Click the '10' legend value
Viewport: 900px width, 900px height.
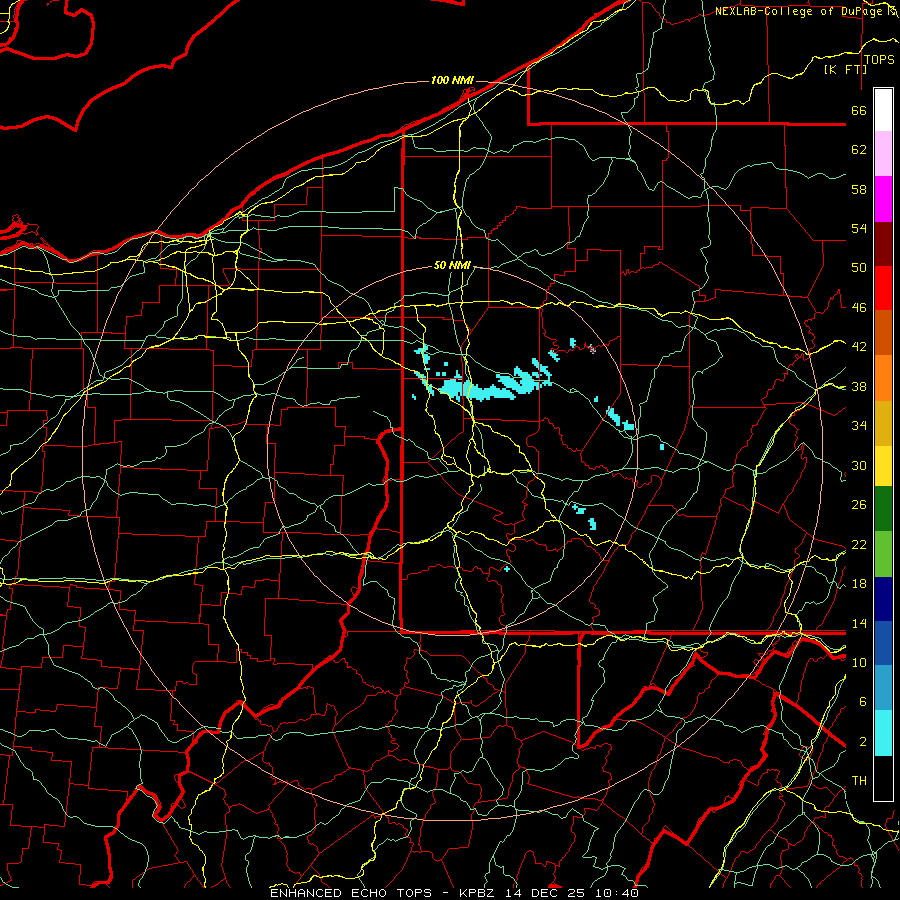point(859,663)
